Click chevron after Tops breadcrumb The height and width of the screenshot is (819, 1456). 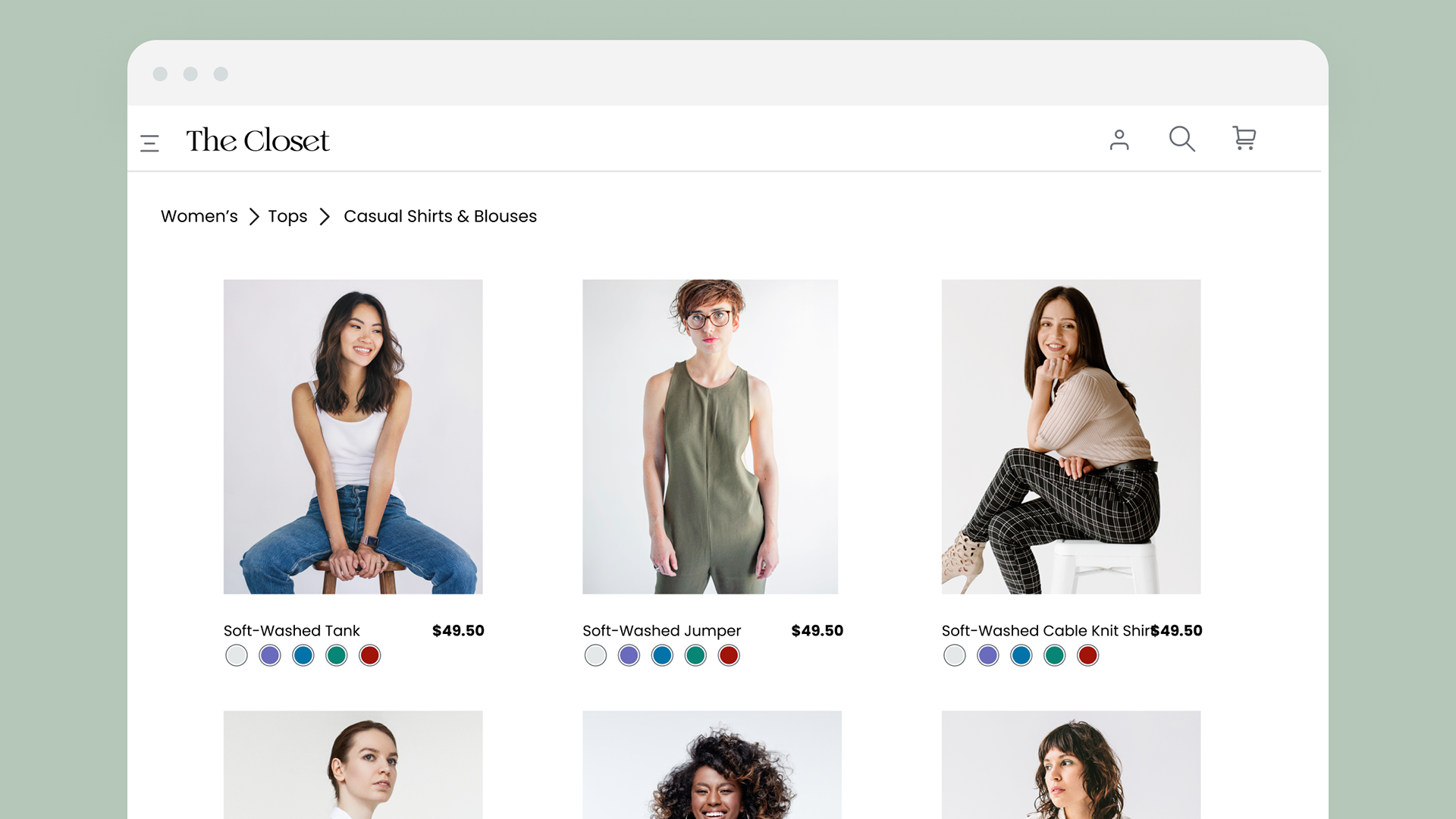coord(325,217)
